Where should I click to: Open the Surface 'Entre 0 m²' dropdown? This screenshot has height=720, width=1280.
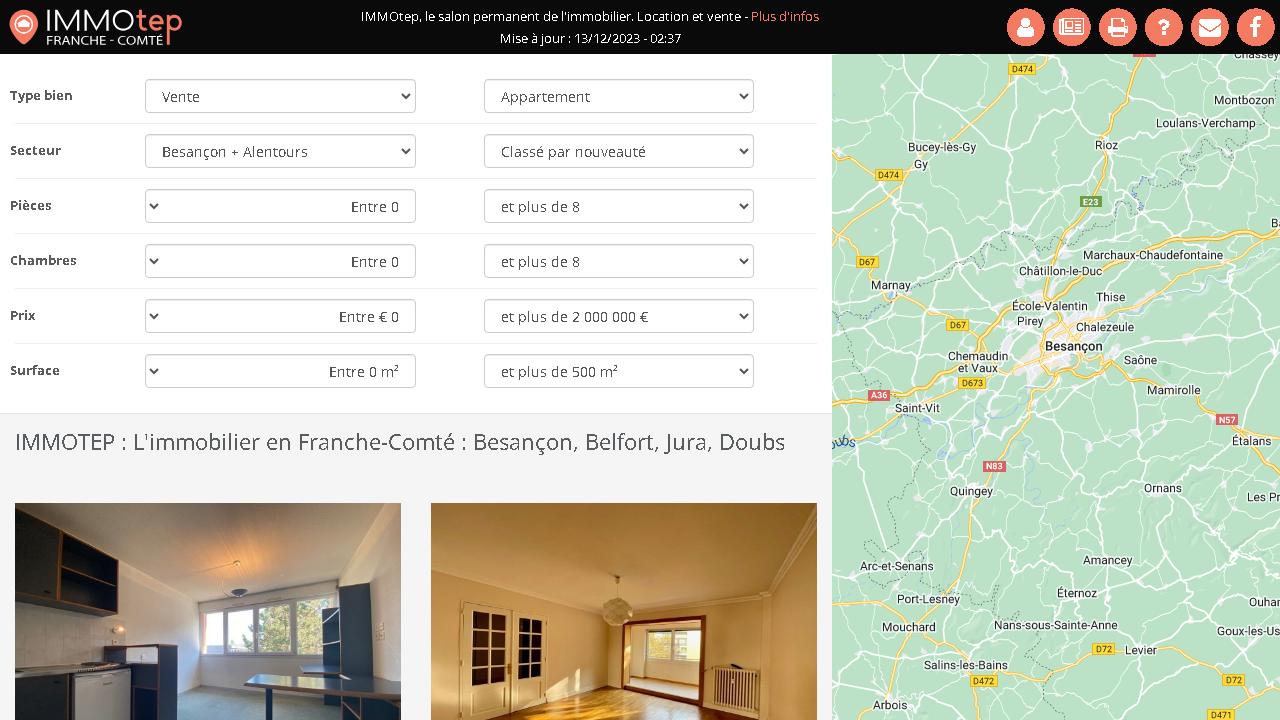280,371
